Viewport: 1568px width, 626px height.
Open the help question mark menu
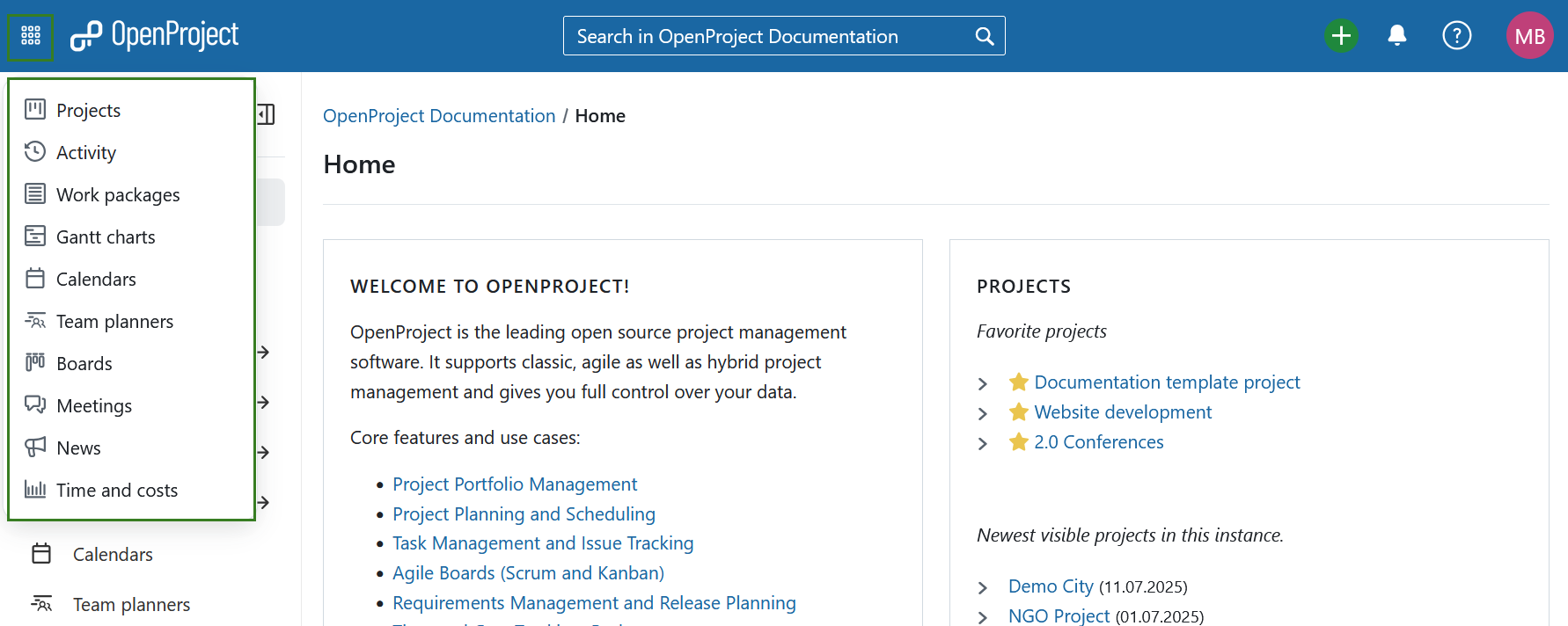(x=1457, y=36)
